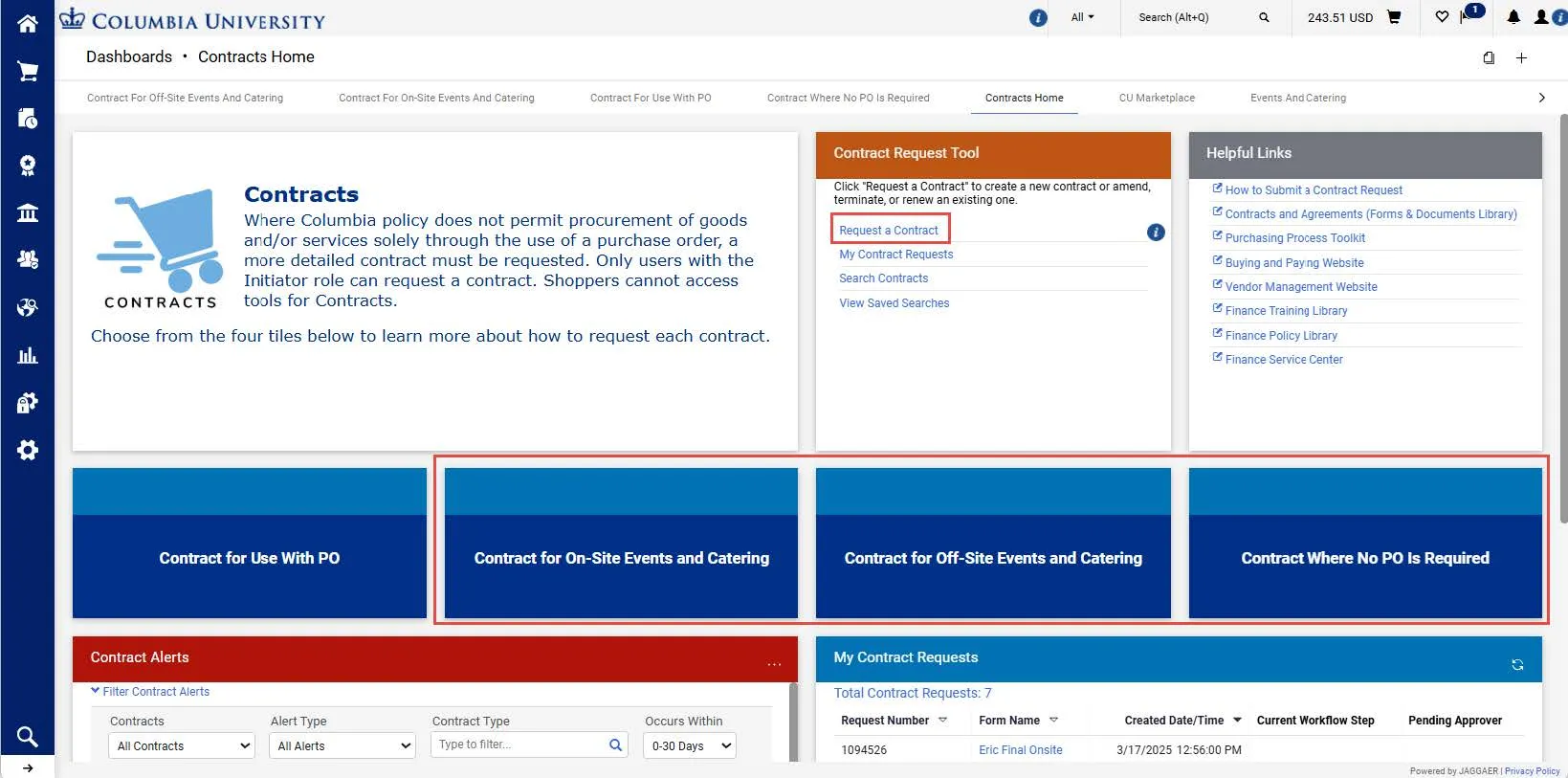Switch to Contract Where No PO Is Required tab

(848, 98)
